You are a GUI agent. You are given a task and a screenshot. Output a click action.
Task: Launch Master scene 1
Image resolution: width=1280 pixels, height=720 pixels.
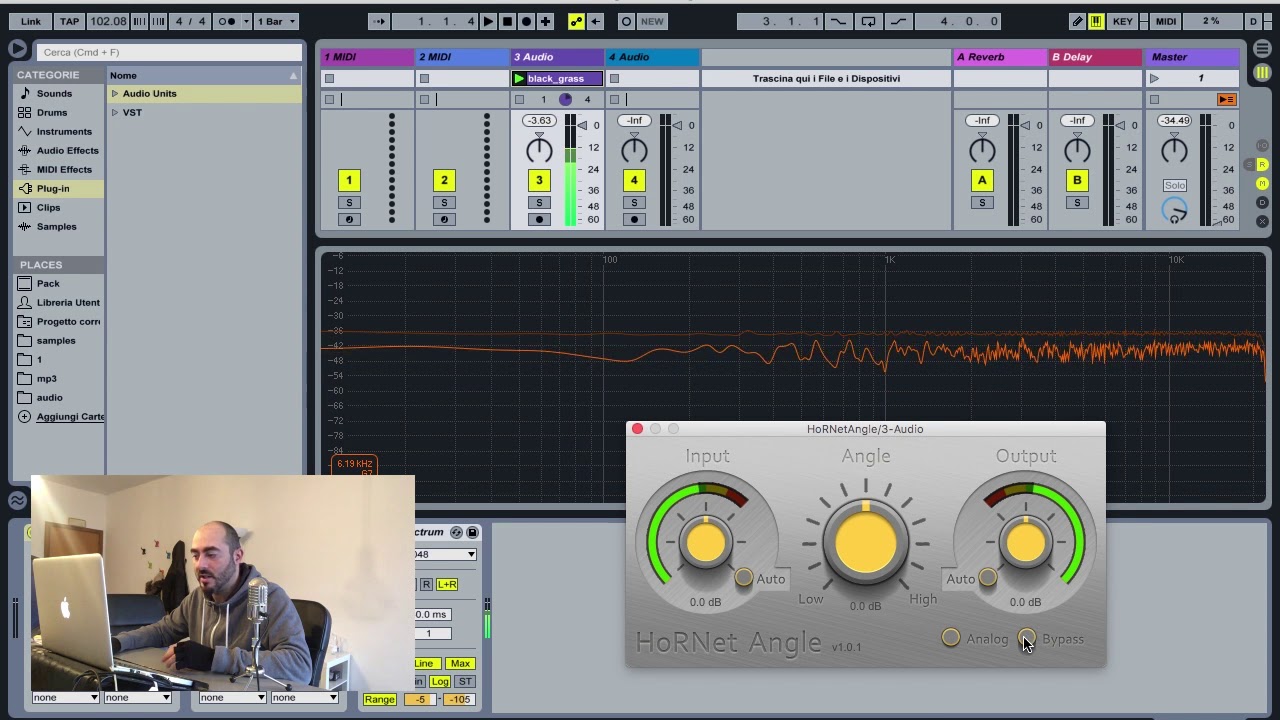click(1155, 78)
